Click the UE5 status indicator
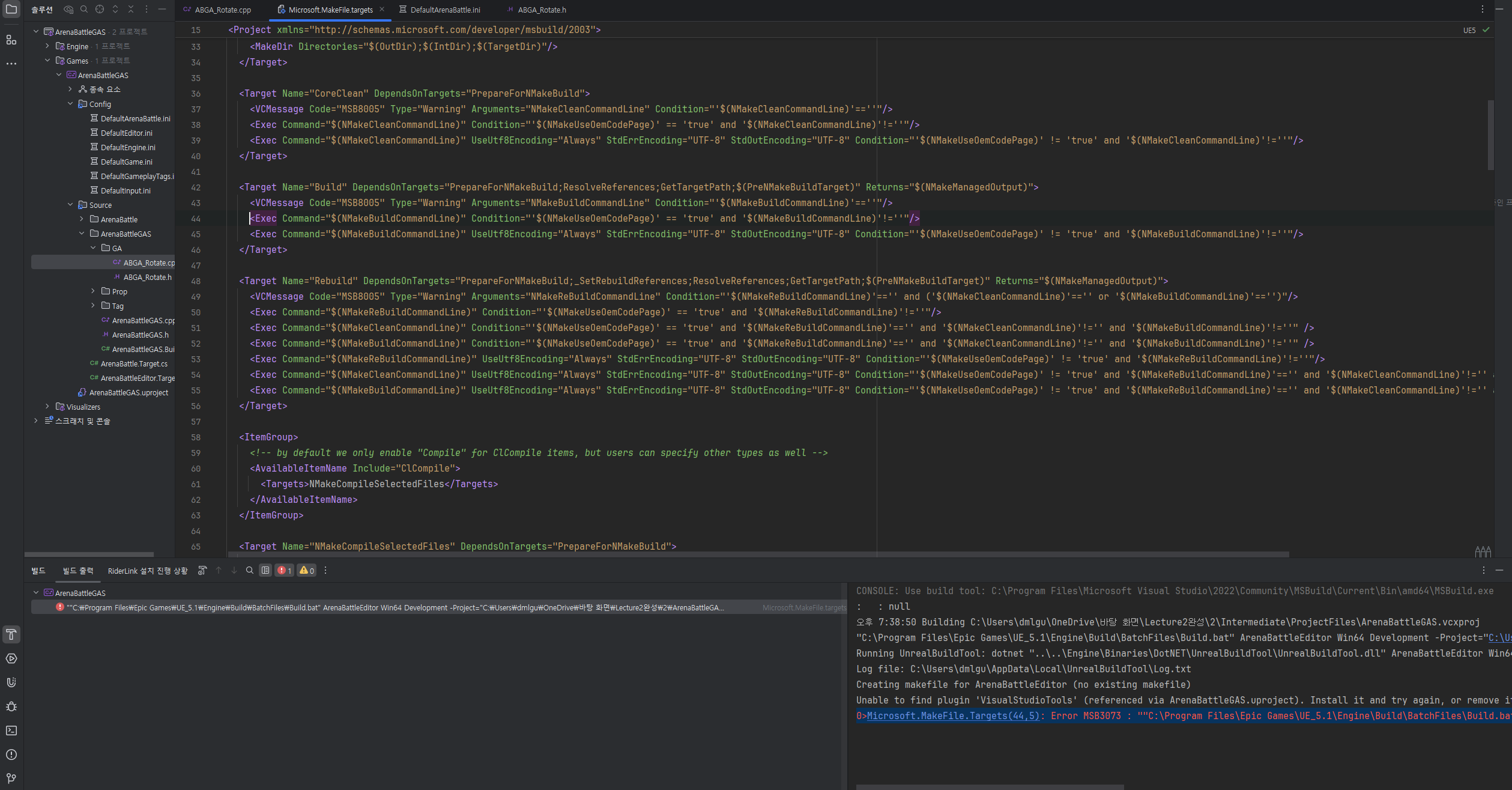Image resolution: width=1512 pixels, height=790 pixels. 1469,30
